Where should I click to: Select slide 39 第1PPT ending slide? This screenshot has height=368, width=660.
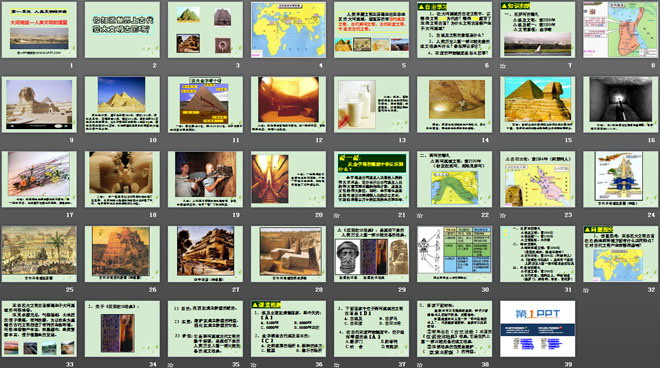coord(538,329)
